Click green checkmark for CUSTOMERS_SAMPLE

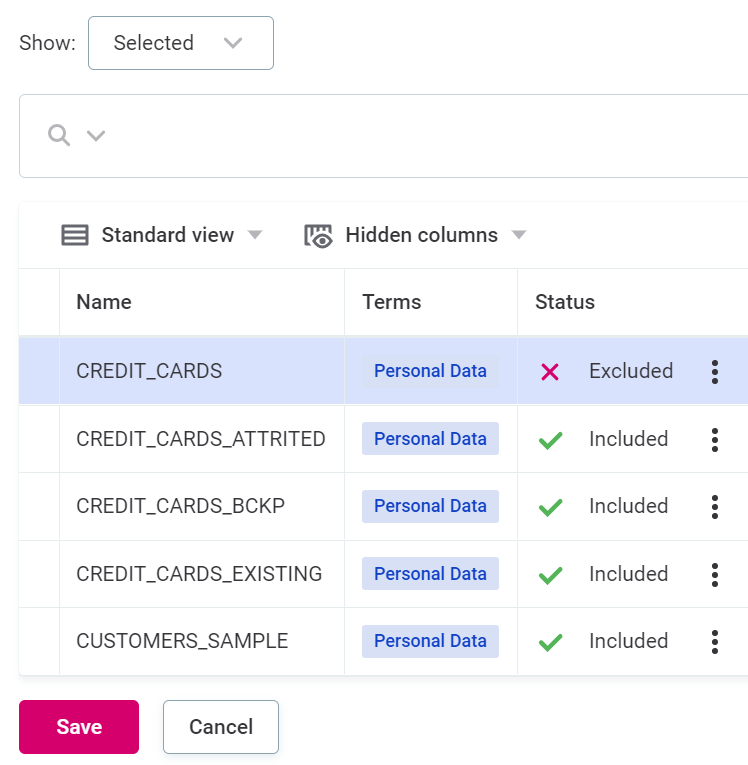point(550,642)
